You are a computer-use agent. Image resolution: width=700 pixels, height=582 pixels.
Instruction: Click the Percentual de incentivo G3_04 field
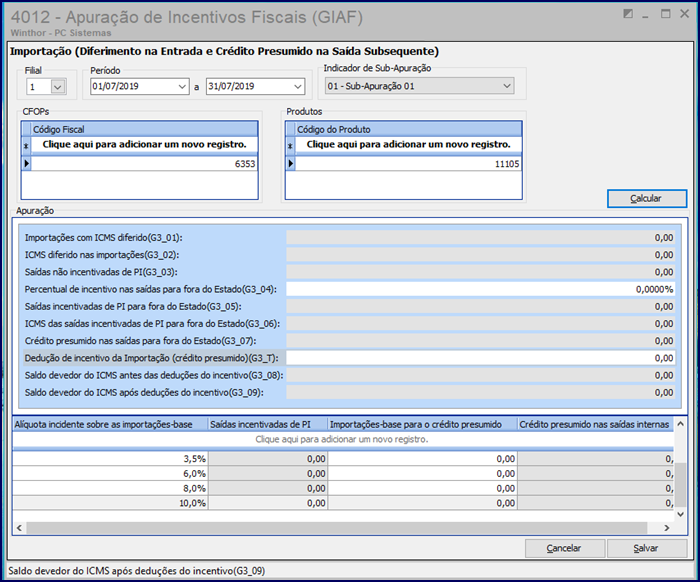pyautogui.click(x=480, y=289)
